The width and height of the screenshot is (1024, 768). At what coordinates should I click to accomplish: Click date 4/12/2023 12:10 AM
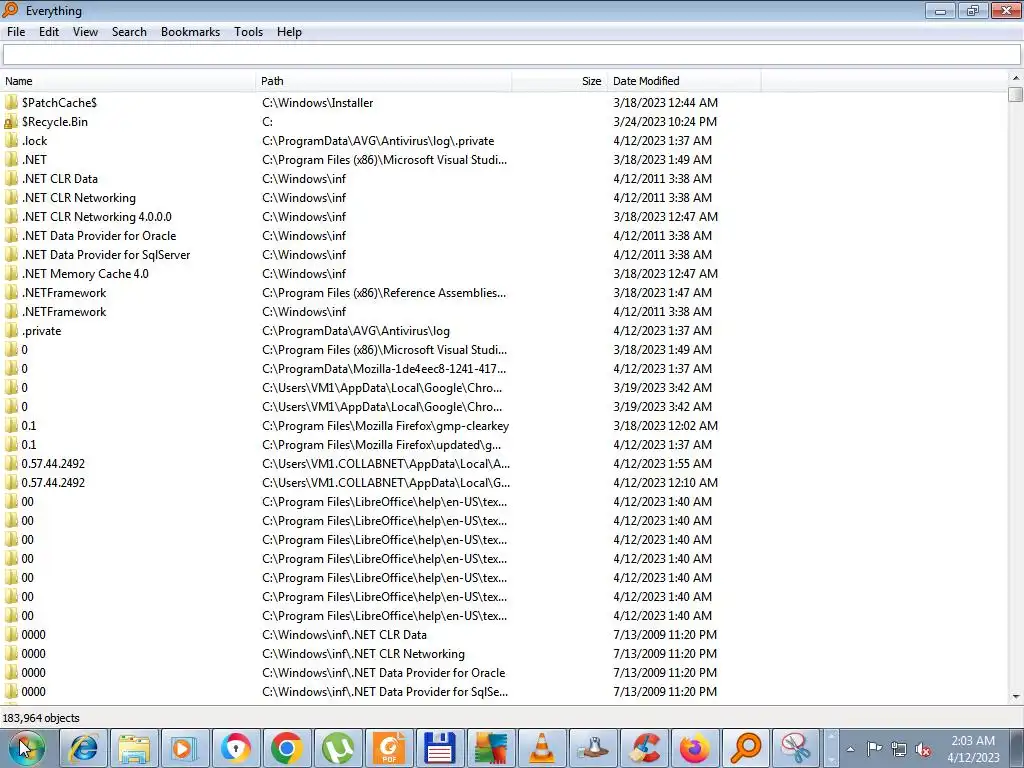665,483
